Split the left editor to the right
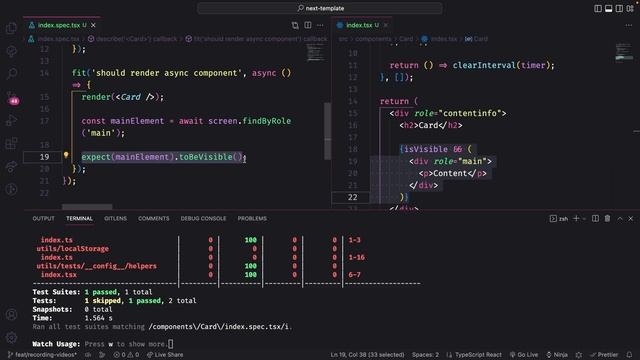Screen dimensions: 640x360 click(308, 25)
